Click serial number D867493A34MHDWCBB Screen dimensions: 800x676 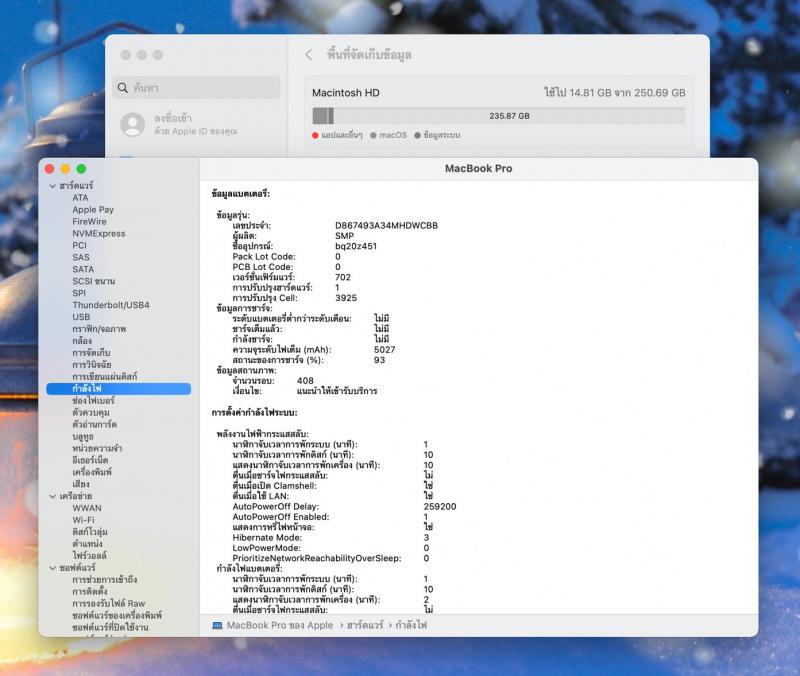click(386, 226)
